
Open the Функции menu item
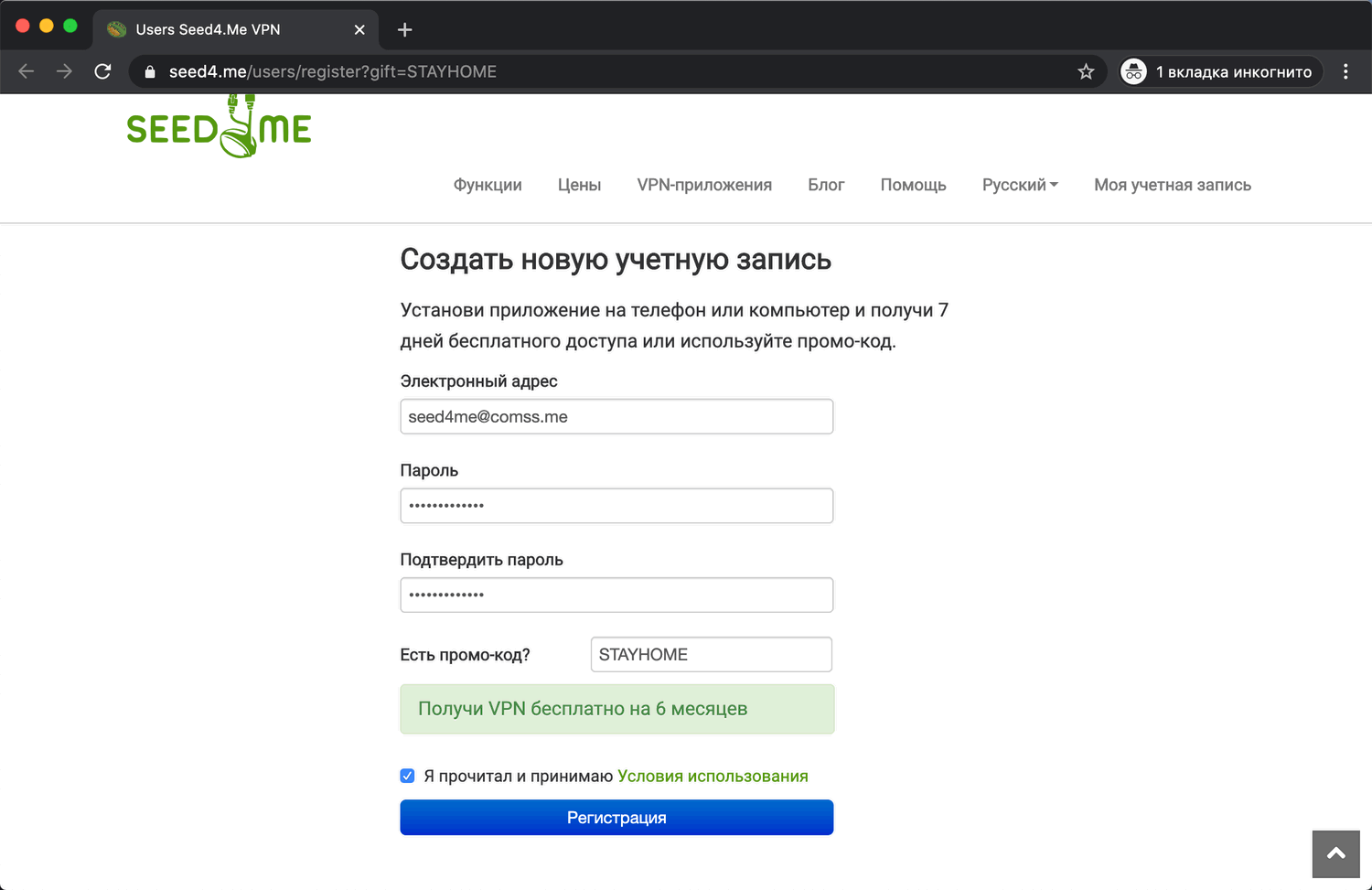(488, 185)
